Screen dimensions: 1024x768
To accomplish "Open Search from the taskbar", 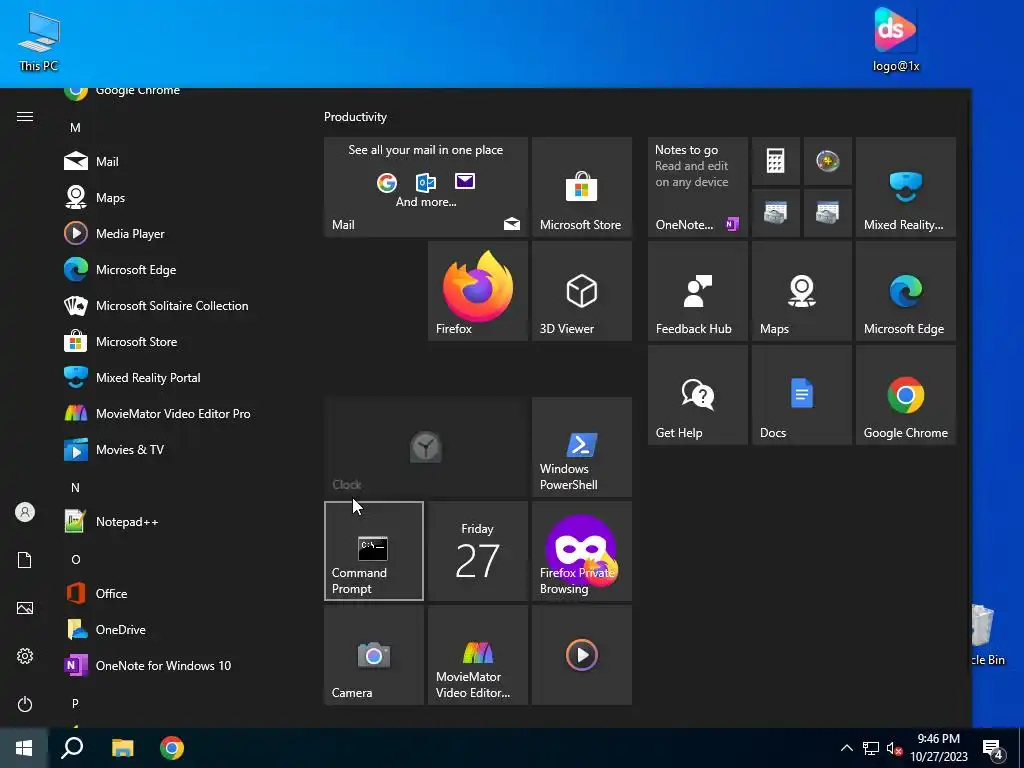I will point(72,748).
